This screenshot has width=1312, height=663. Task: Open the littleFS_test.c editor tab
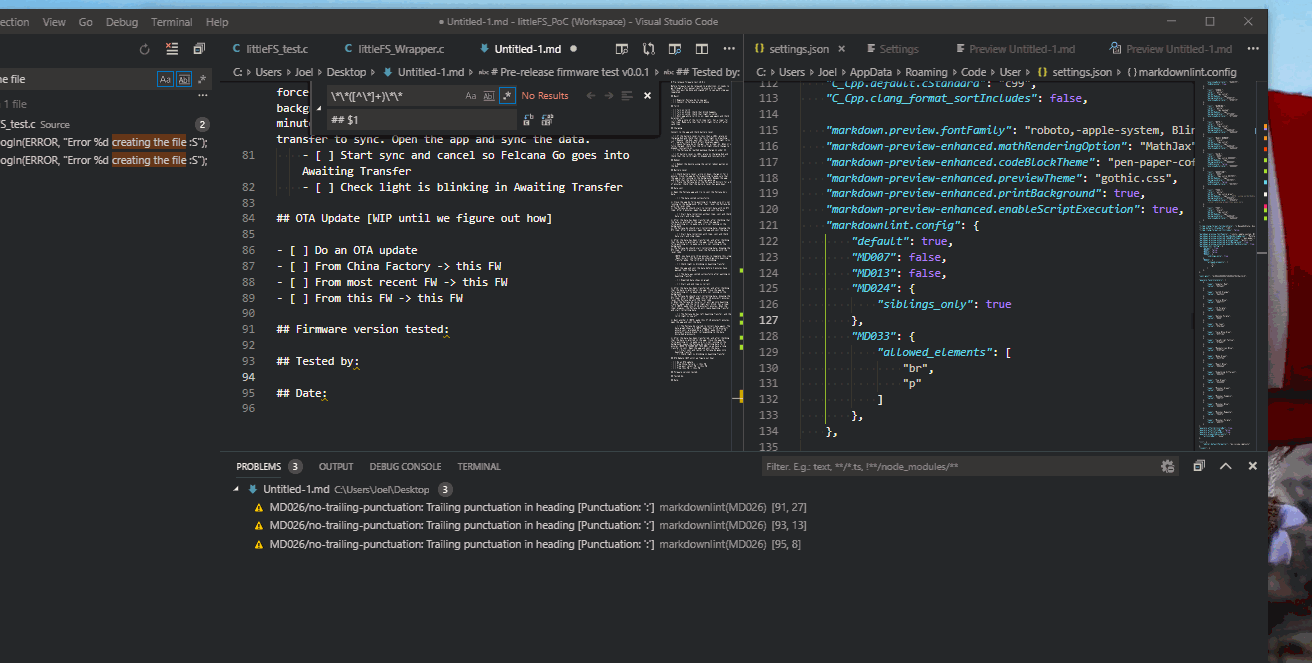click(269, 48)
